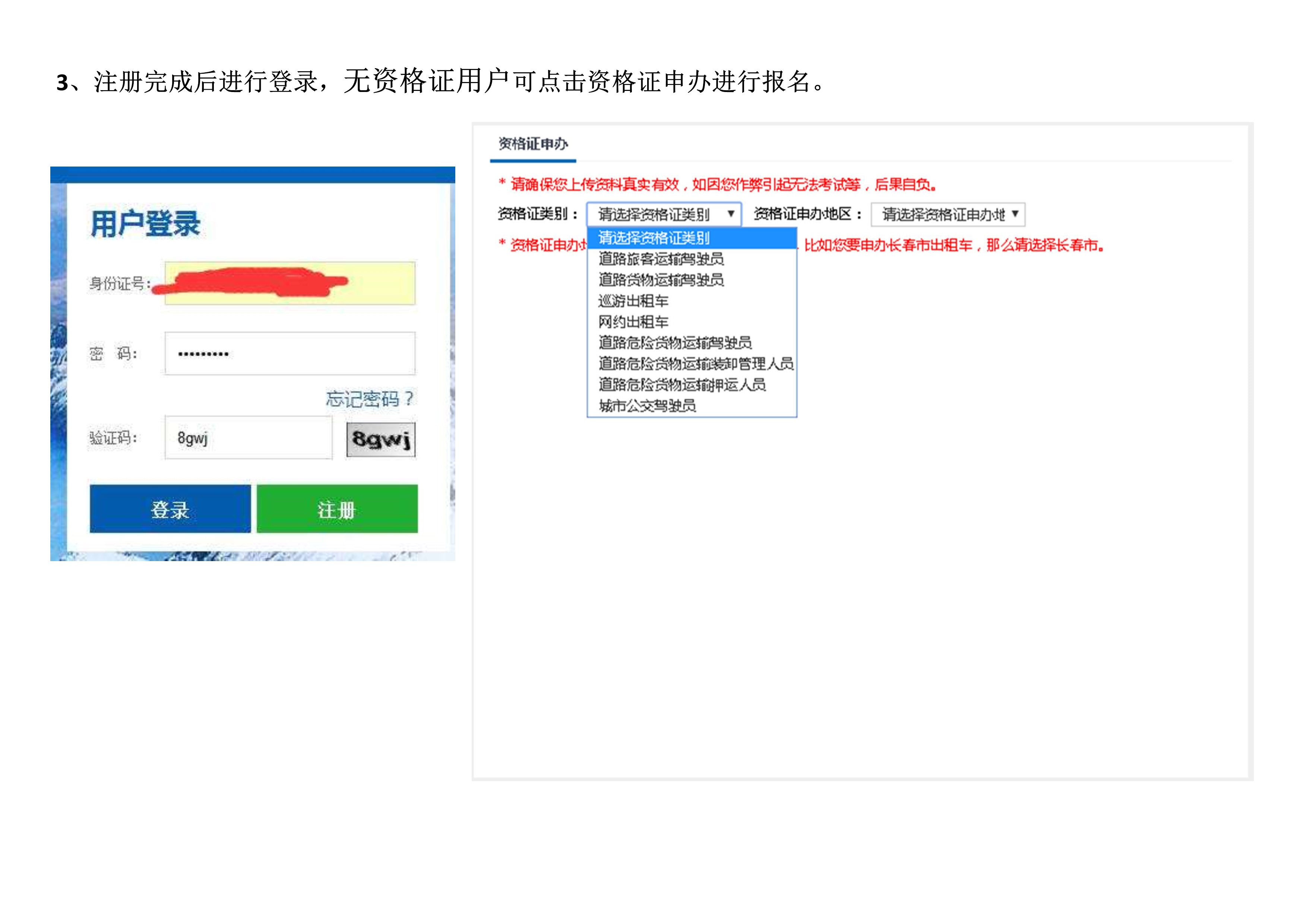Switch to the 资格证申办 tab
The width and height of the screenshot is (1307, 924).
coord(533,144)
